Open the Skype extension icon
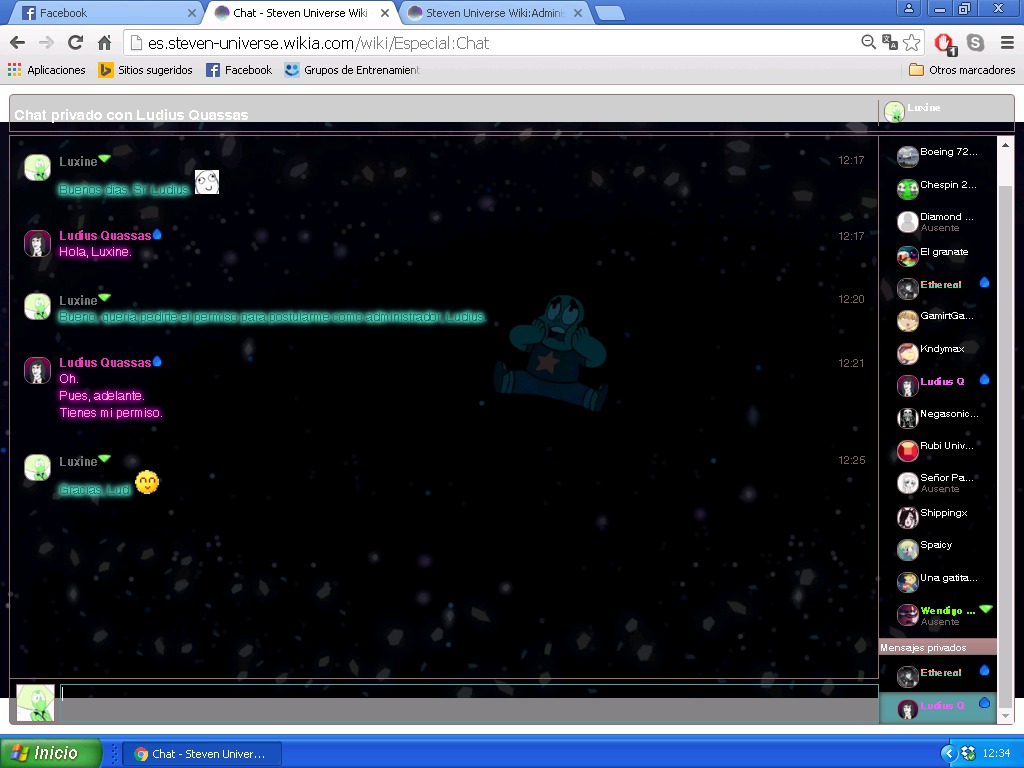Image resolution: width=1024 pixels, height=768 pixels. [975, 43]
